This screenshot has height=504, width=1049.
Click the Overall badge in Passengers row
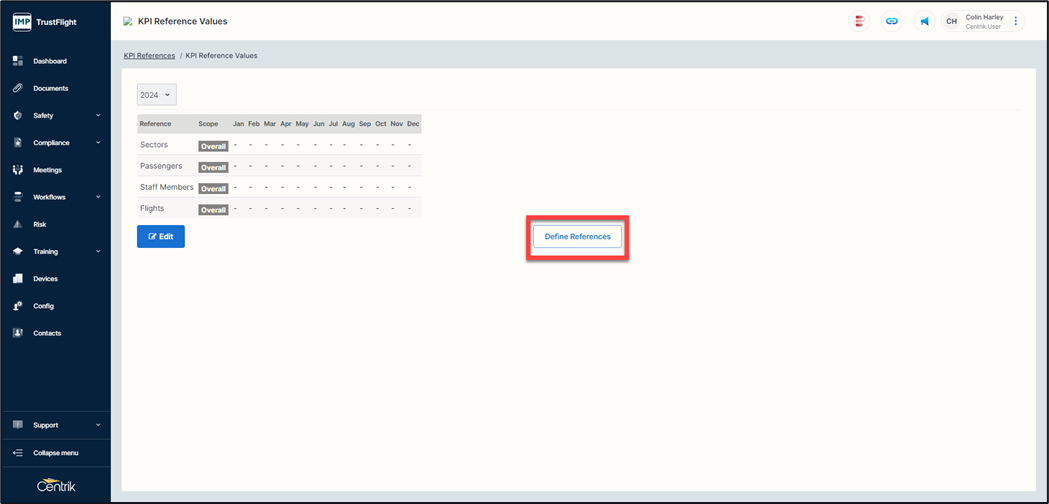(x=213, y=167)
